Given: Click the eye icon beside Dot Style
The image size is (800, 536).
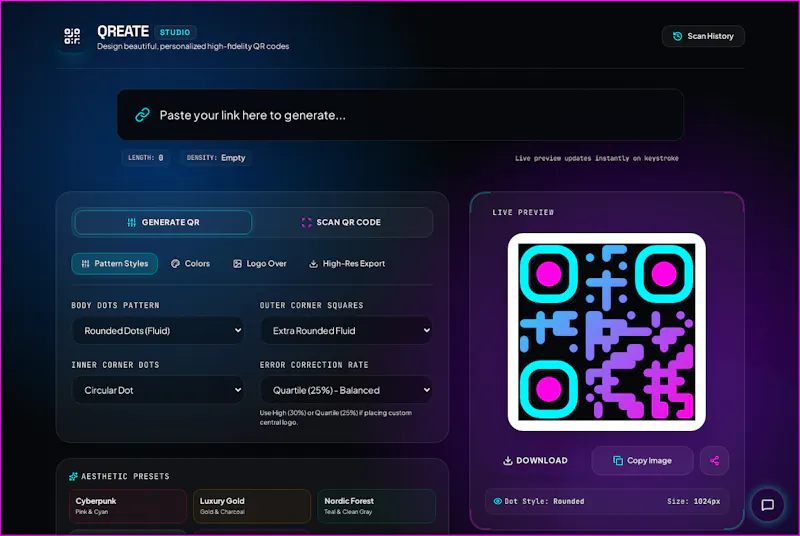Looking at the screenshot, I should click(497, 501).
